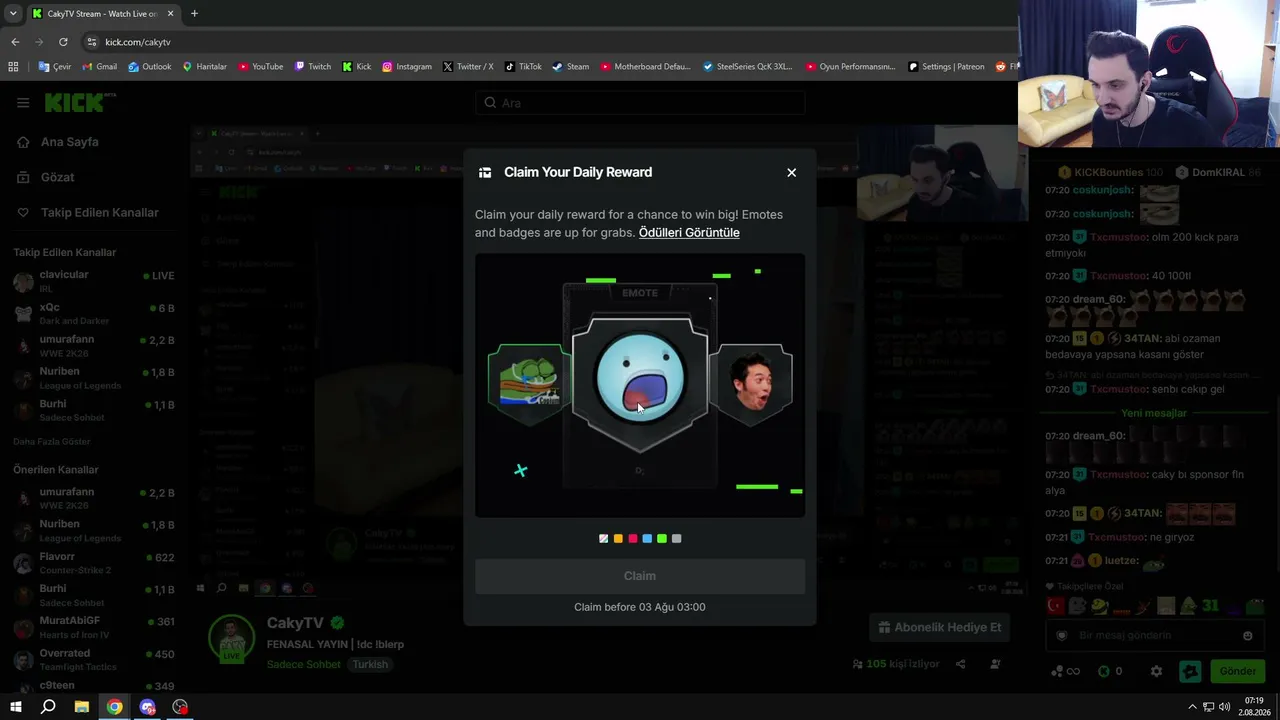This screenshot has width=1280, height=720.
Task: Pick the green rarity dot
Action: (662, 539)
